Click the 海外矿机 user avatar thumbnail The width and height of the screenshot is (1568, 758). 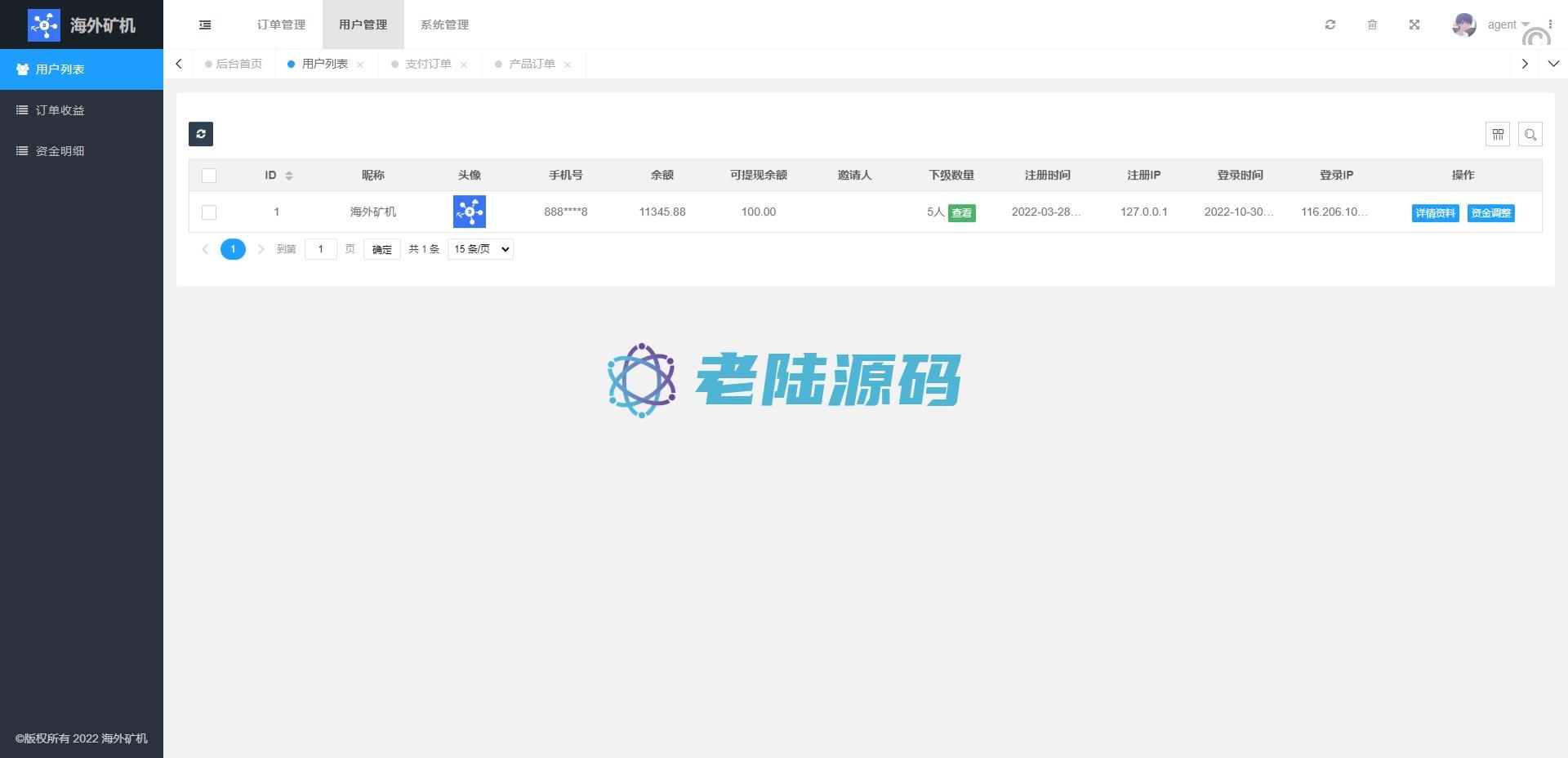470,212
